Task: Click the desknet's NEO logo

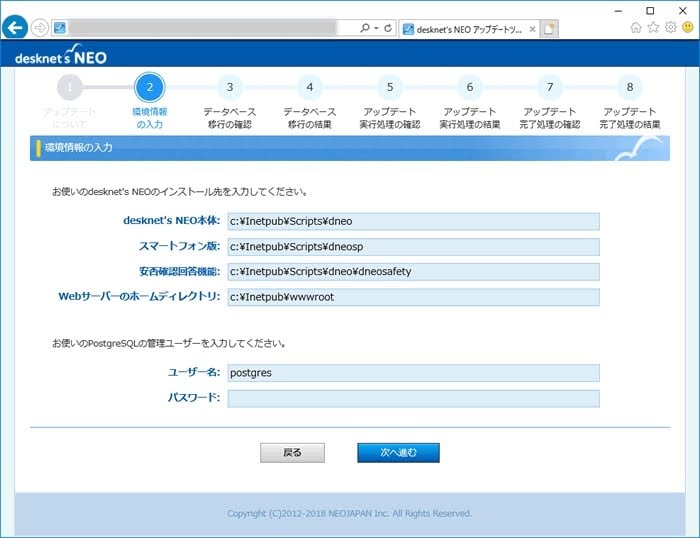Action: [61, 55]
